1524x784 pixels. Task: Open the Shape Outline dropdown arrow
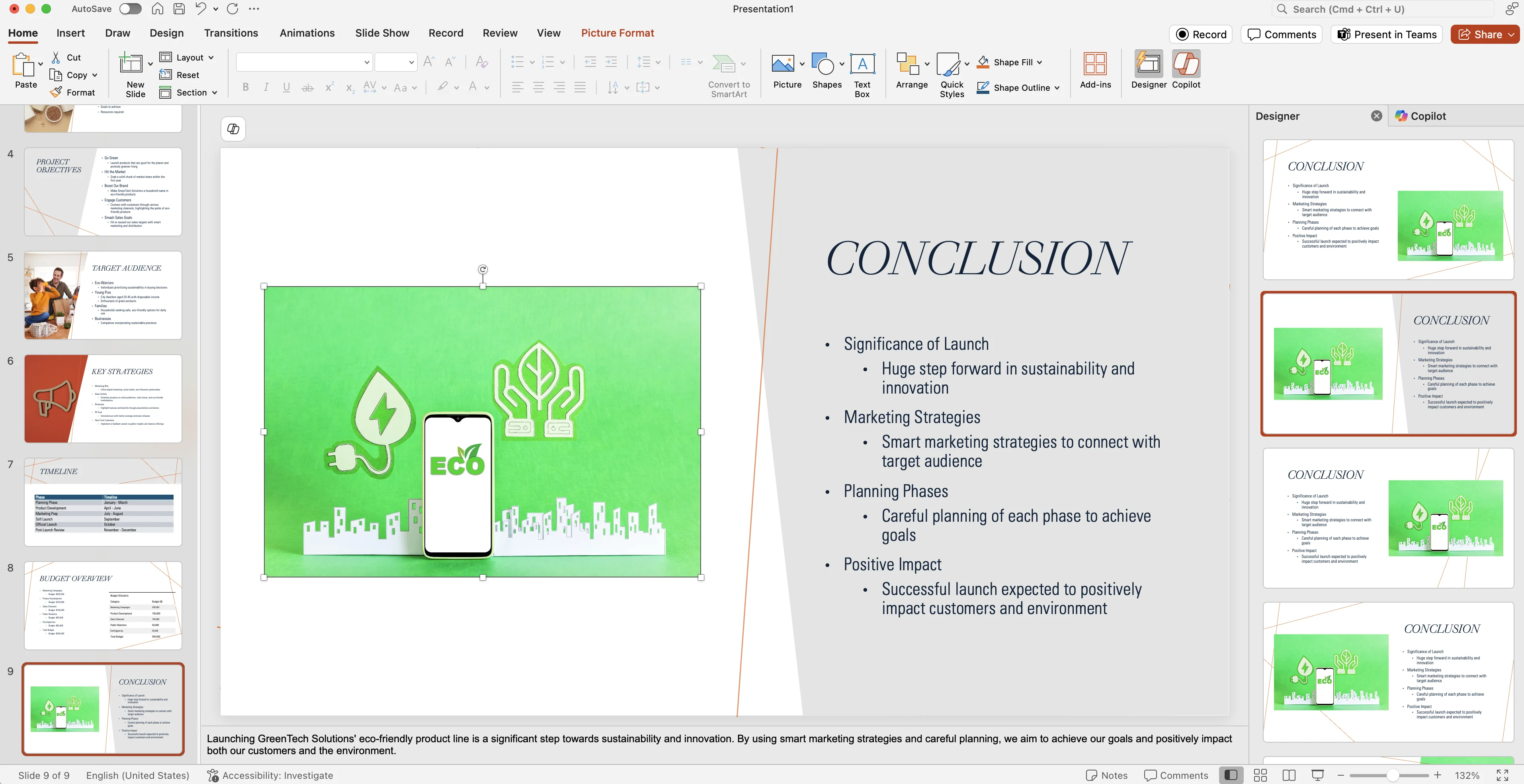click(1057, 88)
